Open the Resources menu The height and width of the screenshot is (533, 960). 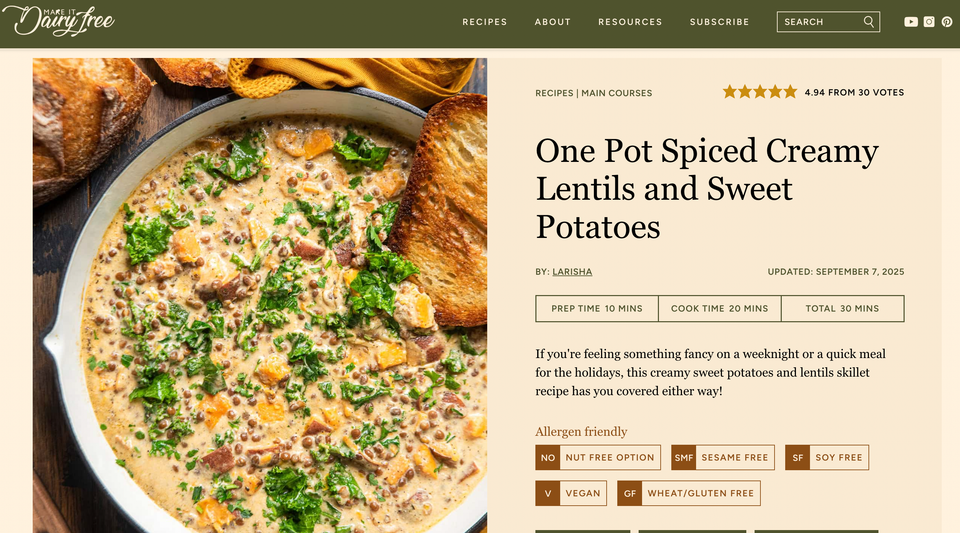click(630, 22)
